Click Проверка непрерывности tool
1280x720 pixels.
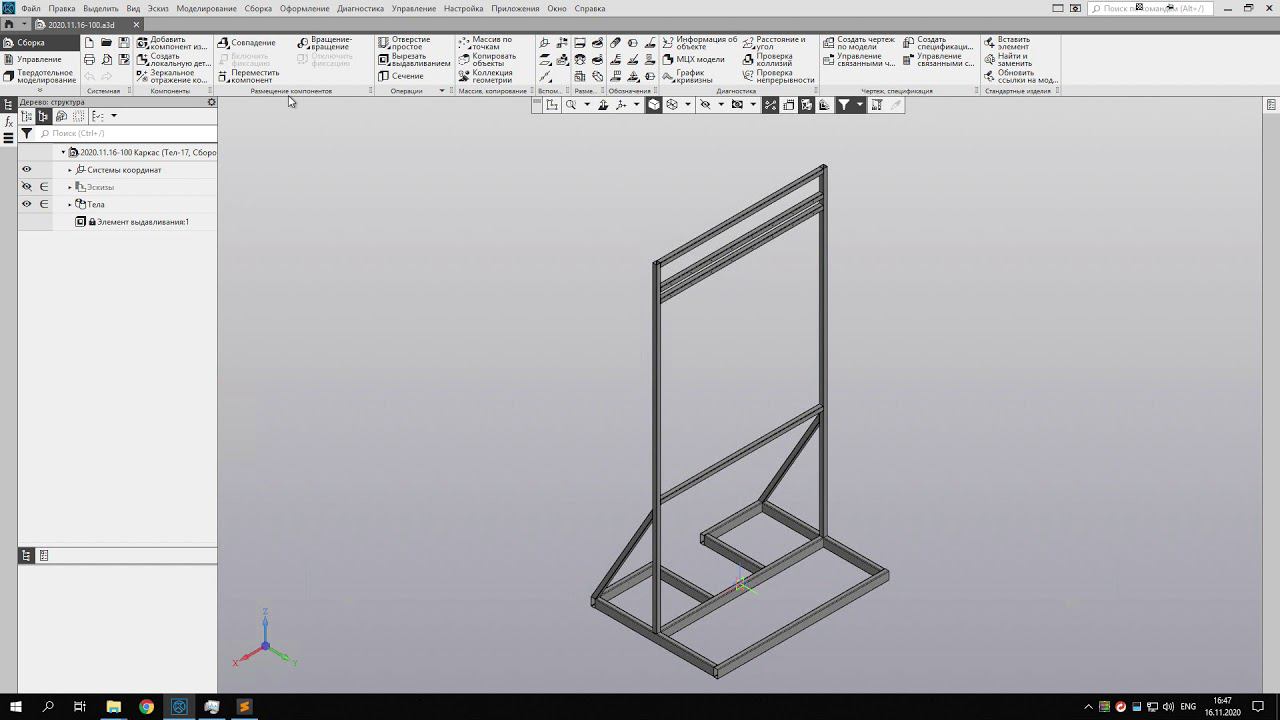778,76
